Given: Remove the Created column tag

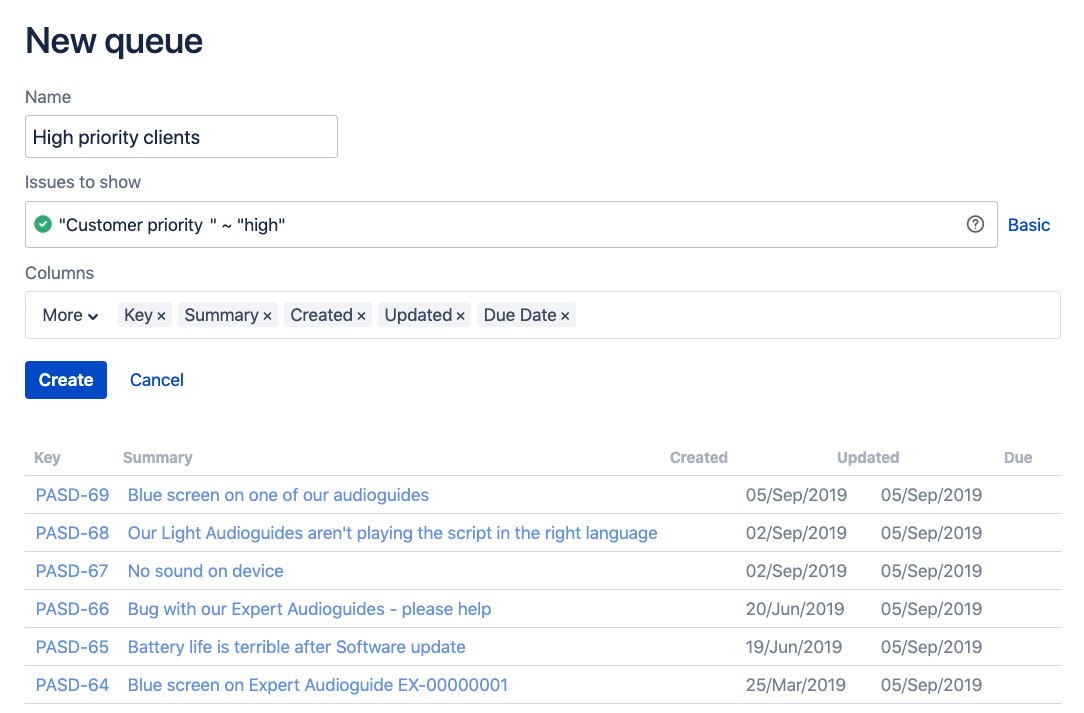Looking at the screenshot, I should [x=362, y=316].
